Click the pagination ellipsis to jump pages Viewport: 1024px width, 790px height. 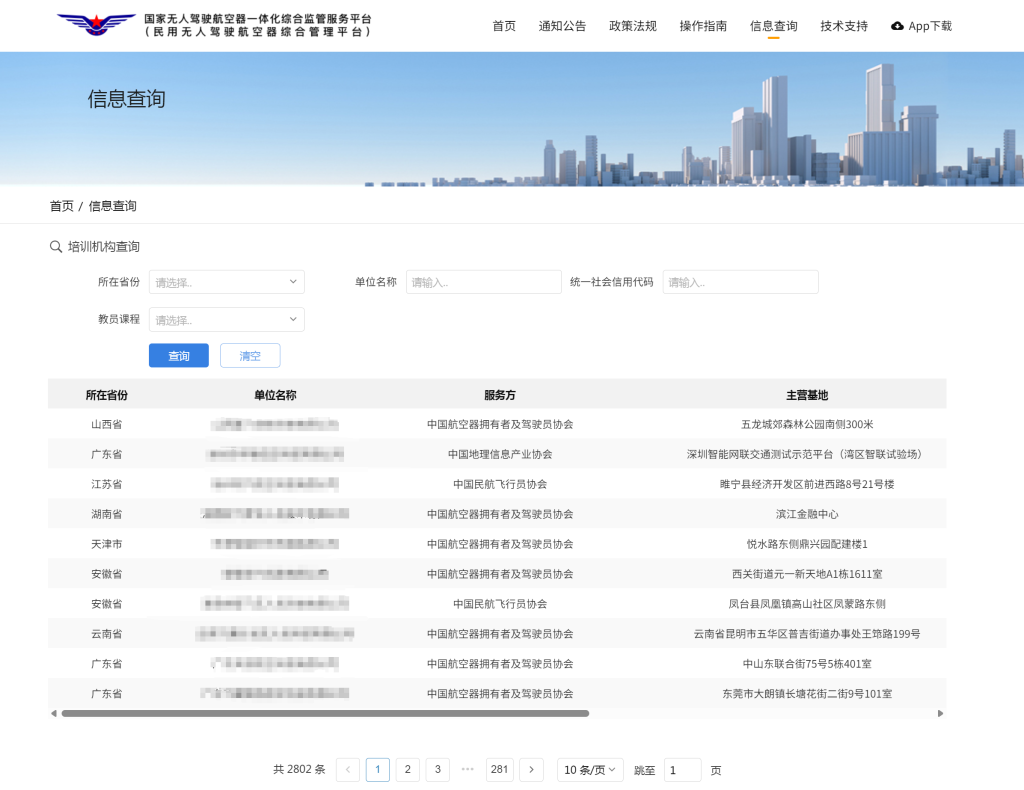click(467, 770)
